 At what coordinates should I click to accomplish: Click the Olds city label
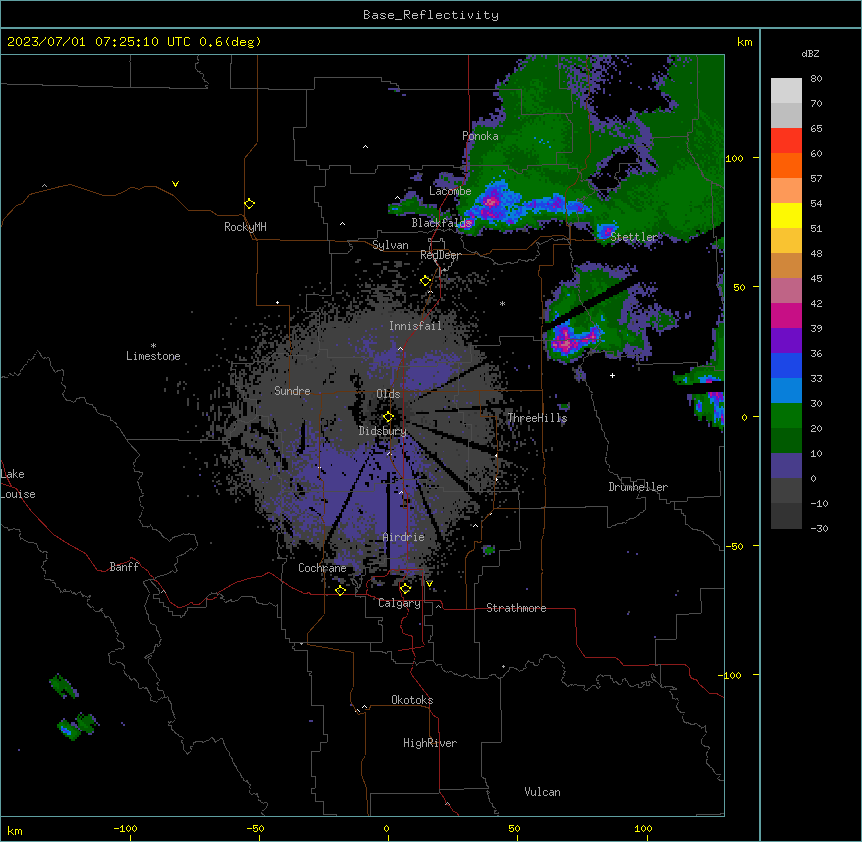[388, 394]
